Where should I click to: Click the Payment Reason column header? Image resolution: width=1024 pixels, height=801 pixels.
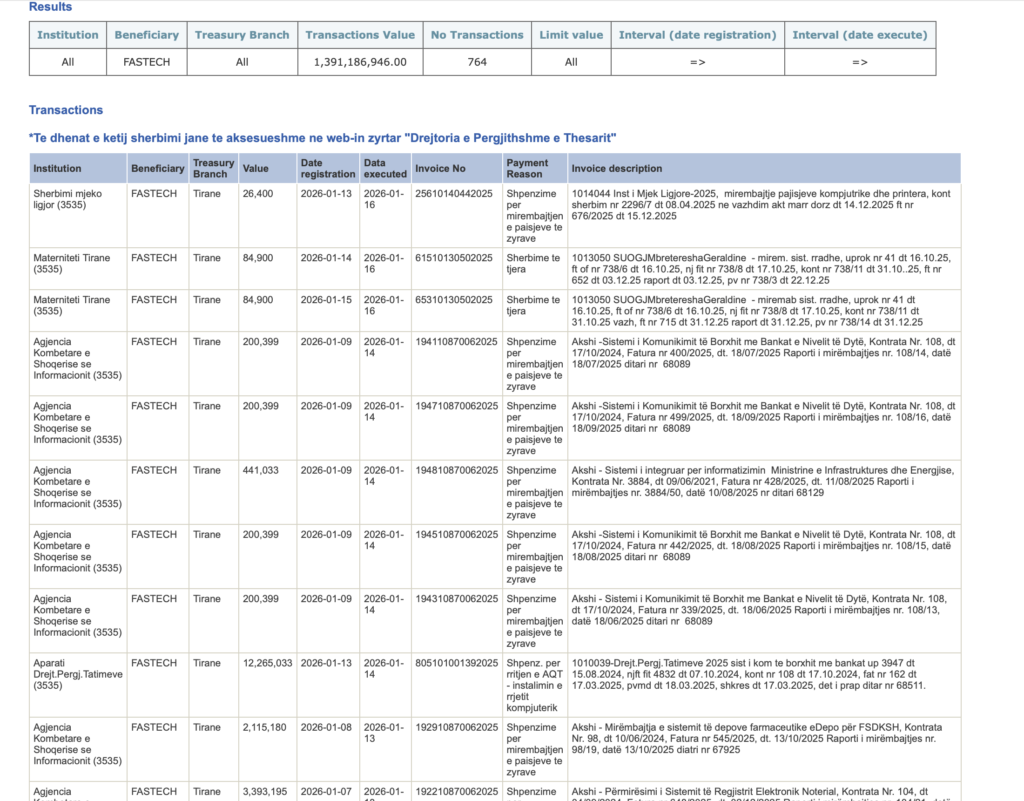527,168
